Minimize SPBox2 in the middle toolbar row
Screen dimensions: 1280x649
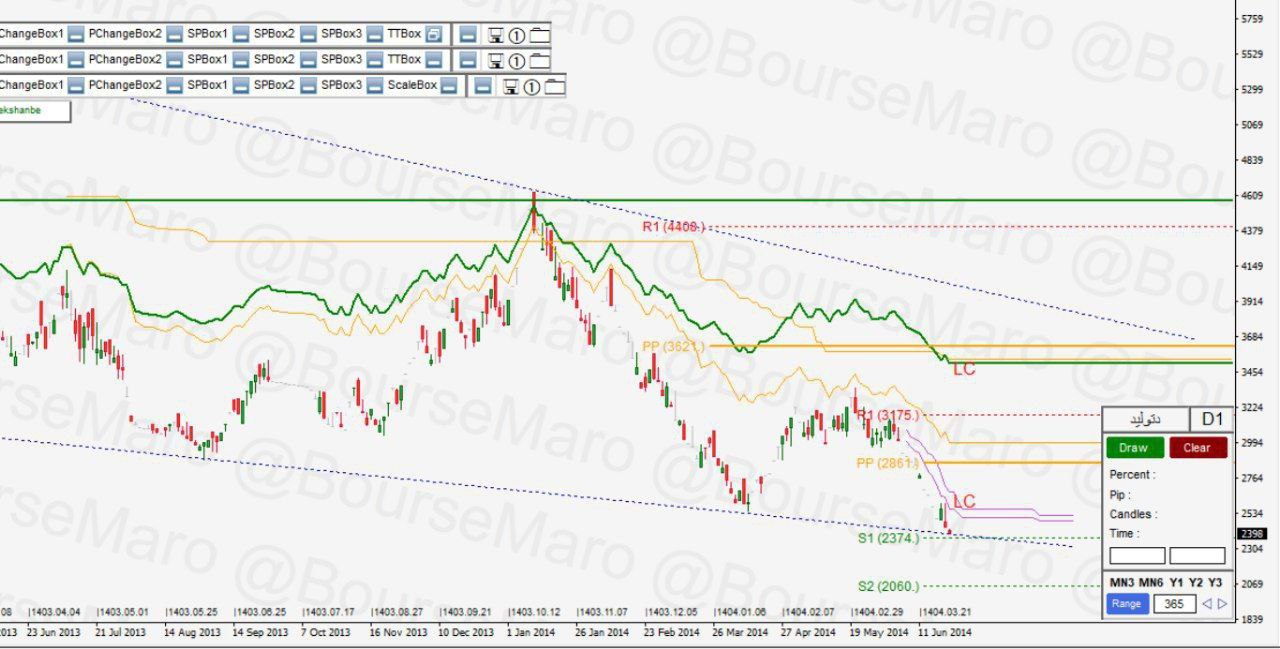308,60
